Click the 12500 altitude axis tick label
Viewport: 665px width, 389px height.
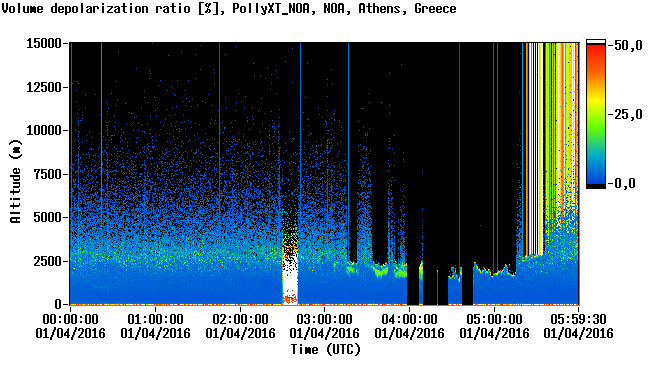coord(44,87)
